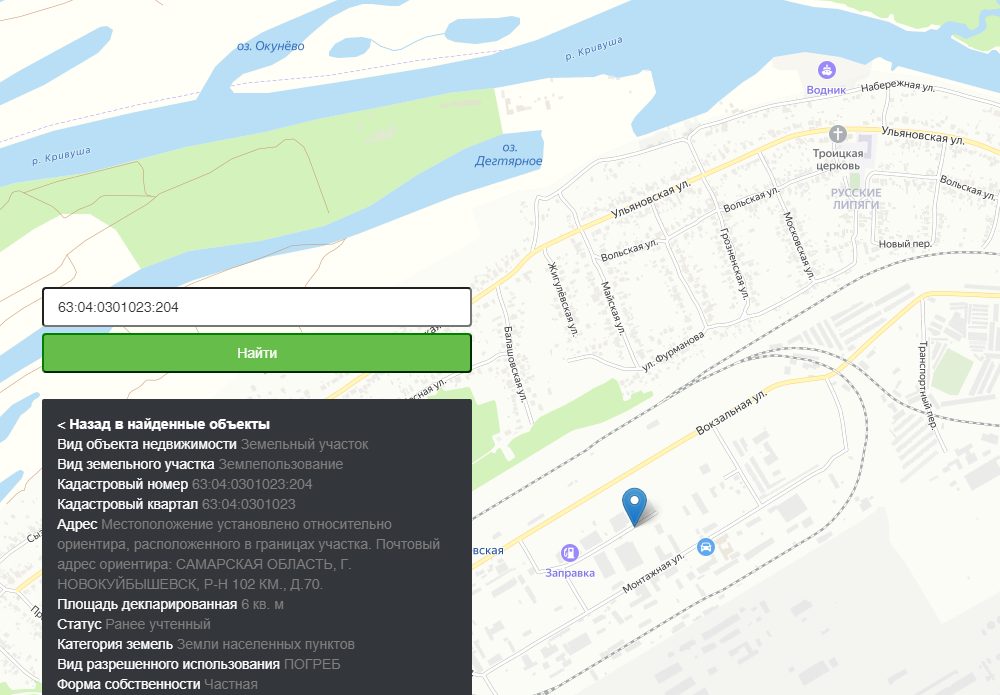Screen dimensions: 1000x695
Task: Click the Жигулёвская ул. street label
Action: (562, 299)
